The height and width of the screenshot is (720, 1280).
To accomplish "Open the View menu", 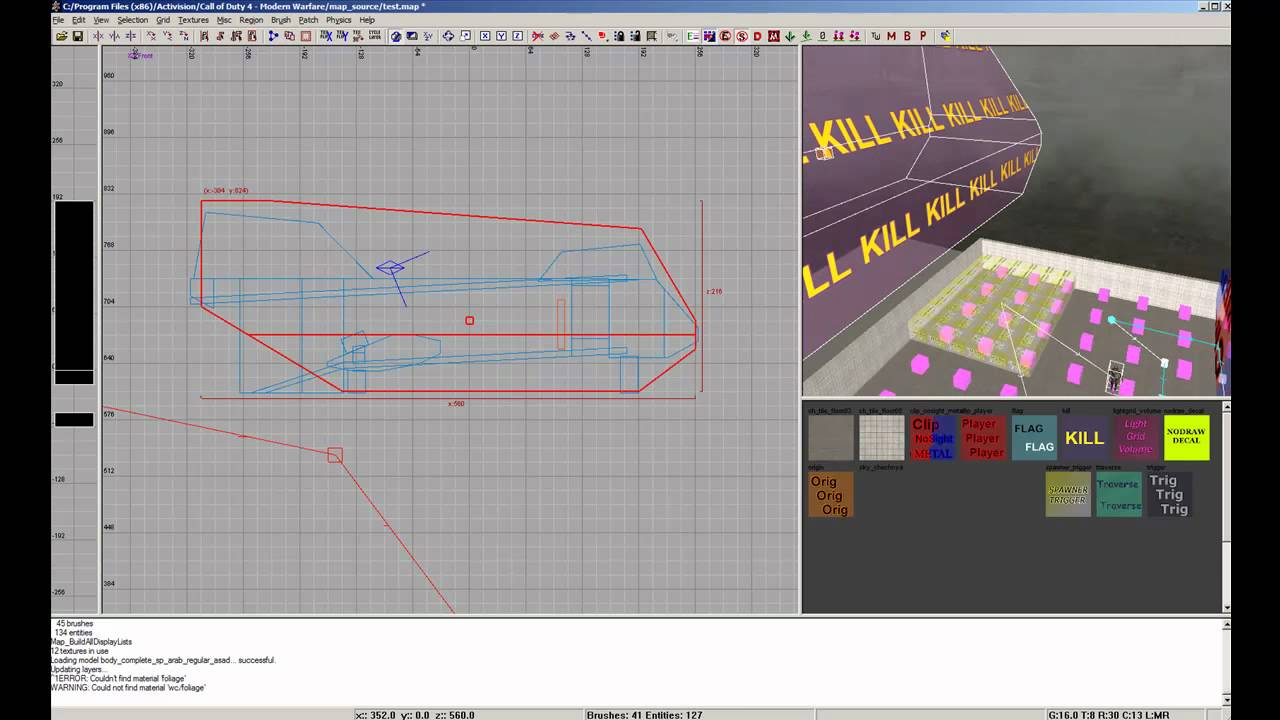I will (x=101, y=20).
